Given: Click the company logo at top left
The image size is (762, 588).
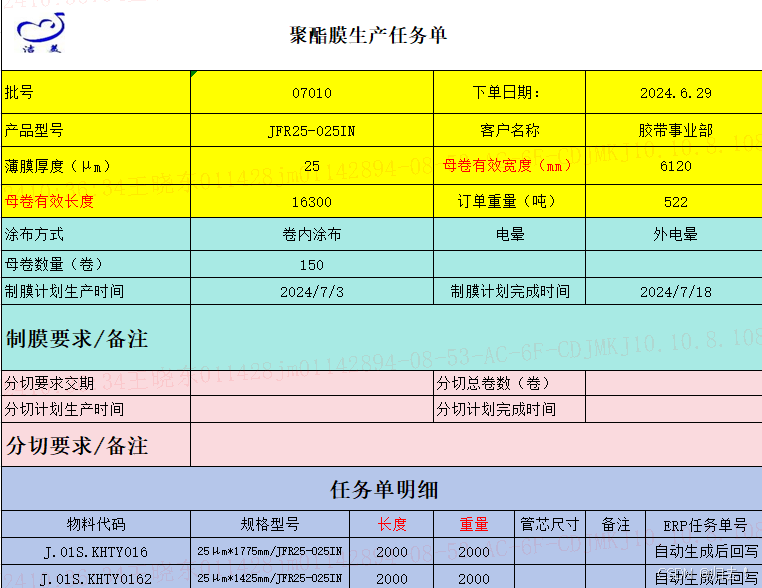Looking at the screenshot, I should pos(41,33).
